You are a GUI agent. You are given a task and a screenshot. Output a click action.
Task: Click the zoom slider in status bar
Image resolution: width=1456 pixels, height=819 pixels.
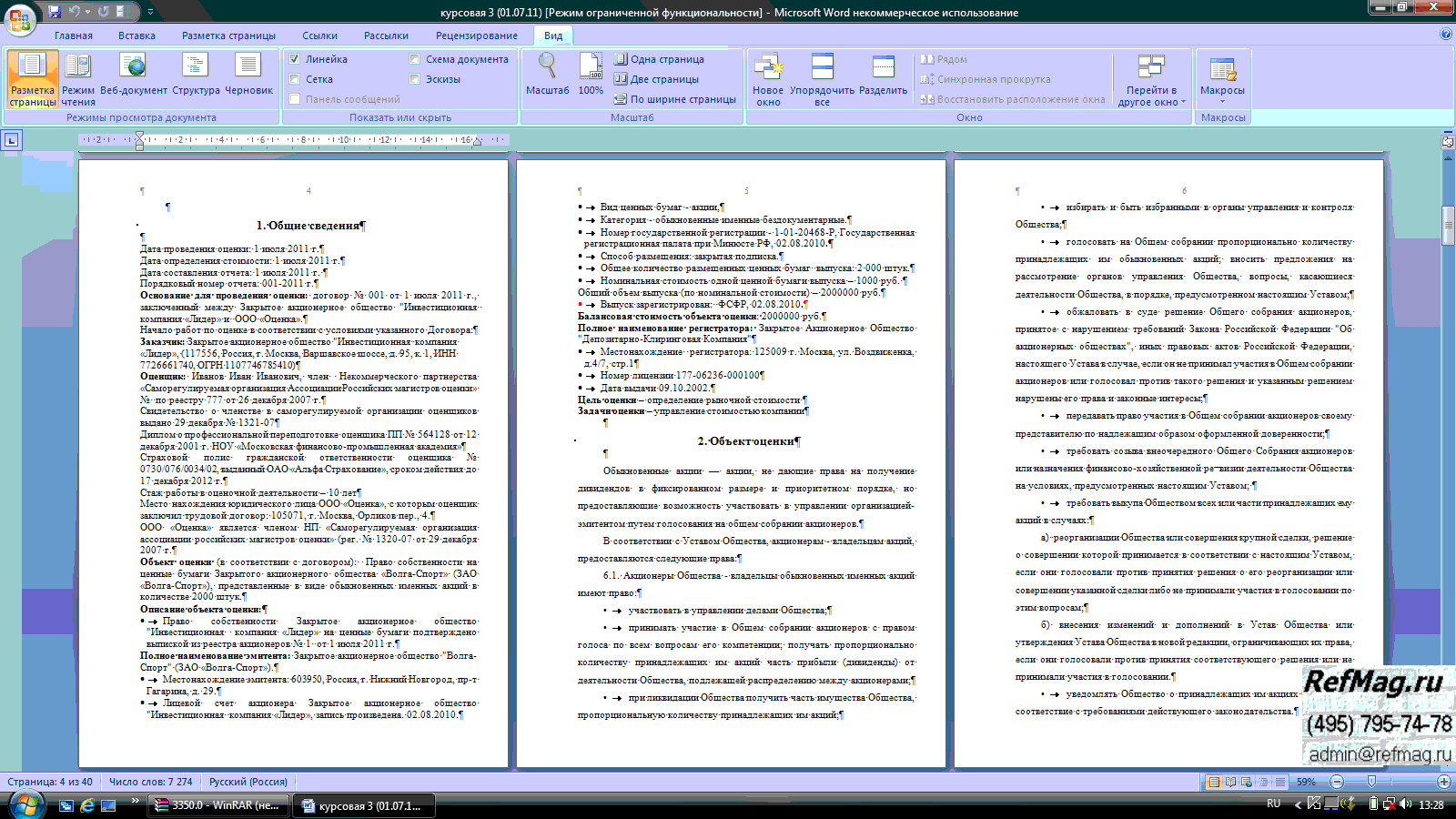tap(1371, 782)
